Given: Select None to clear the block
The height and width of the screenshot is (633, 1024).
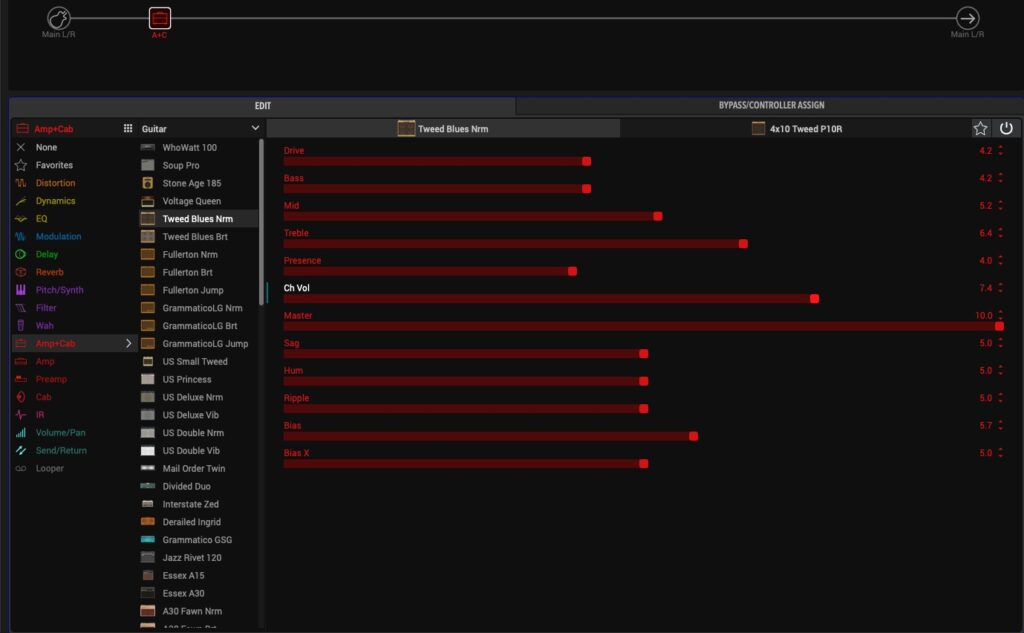Looking at the screenshot, I should (x=46, y=147).
